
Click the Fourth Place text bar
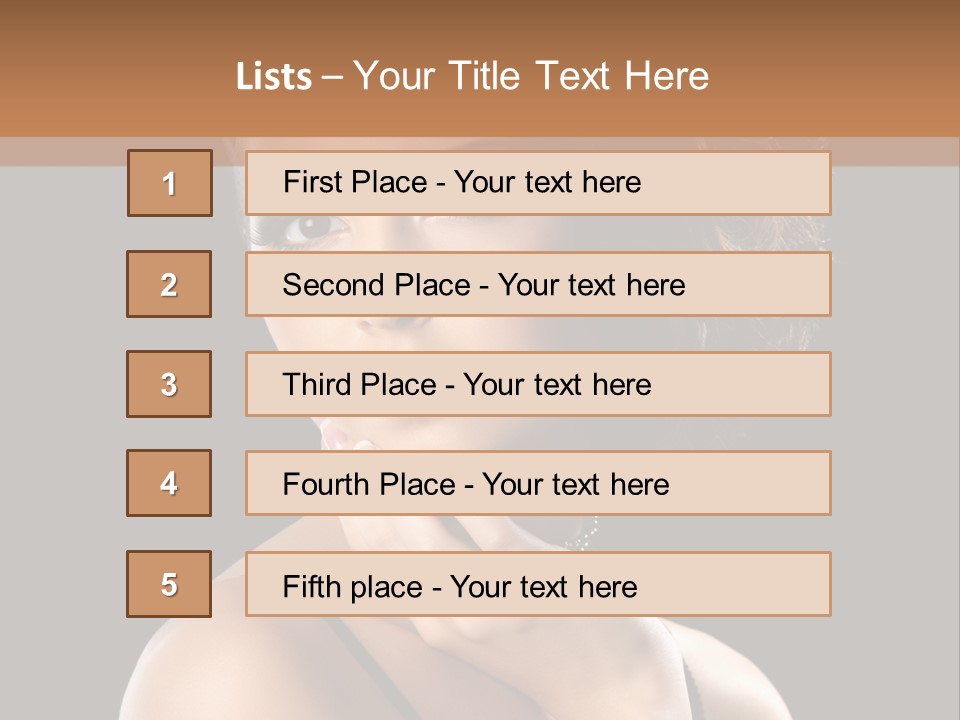tap(538, 483)
